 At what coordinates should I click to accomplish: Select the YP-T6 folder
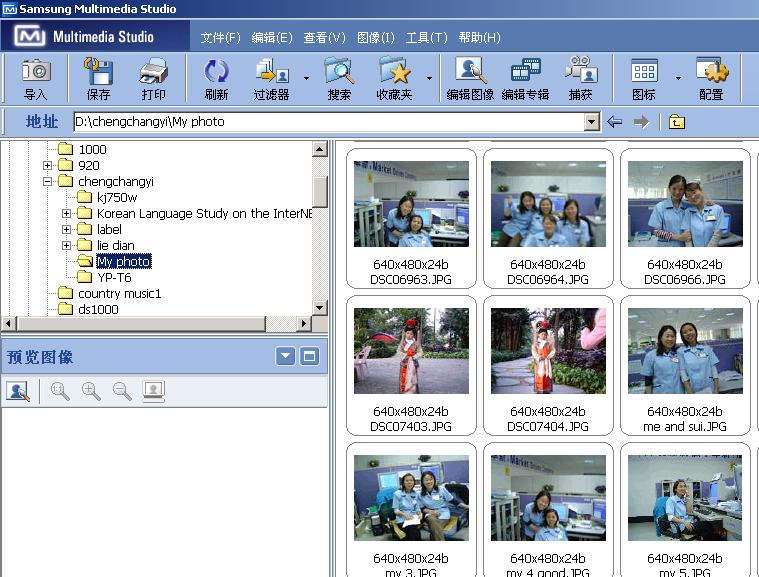pyautogui.click(x=105, y=277)
